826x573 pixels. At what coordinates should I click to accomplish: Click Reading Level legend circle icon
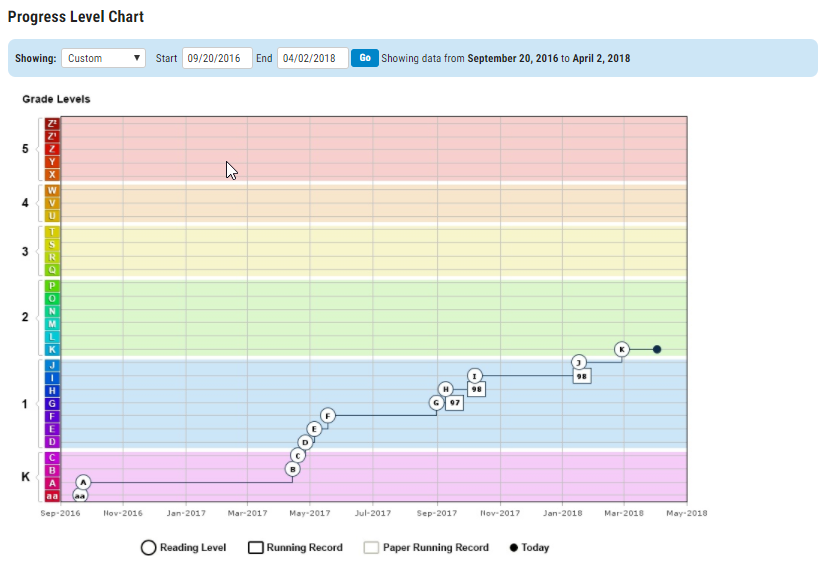coord(148,547)
